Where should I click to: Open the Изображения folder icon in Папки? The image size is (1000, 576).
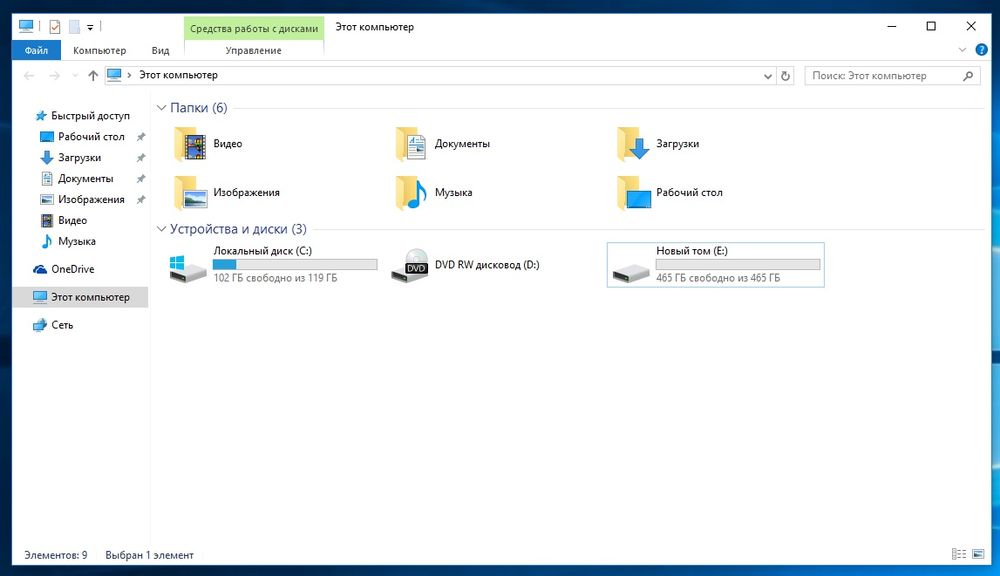[190, 193]
